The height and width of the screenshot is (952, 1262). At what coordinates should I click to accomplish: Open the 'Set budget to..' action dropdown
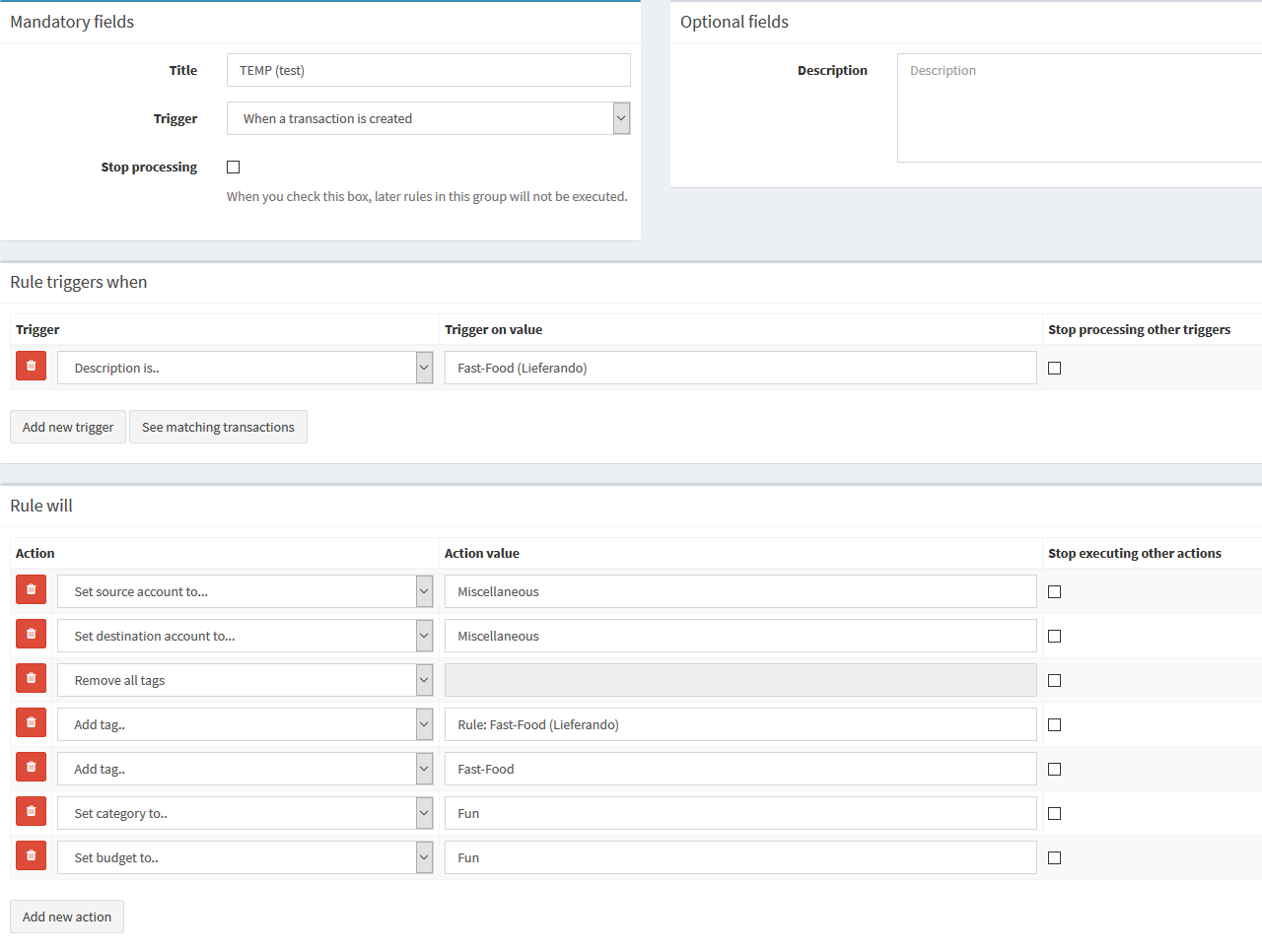[x=424, y=856]
